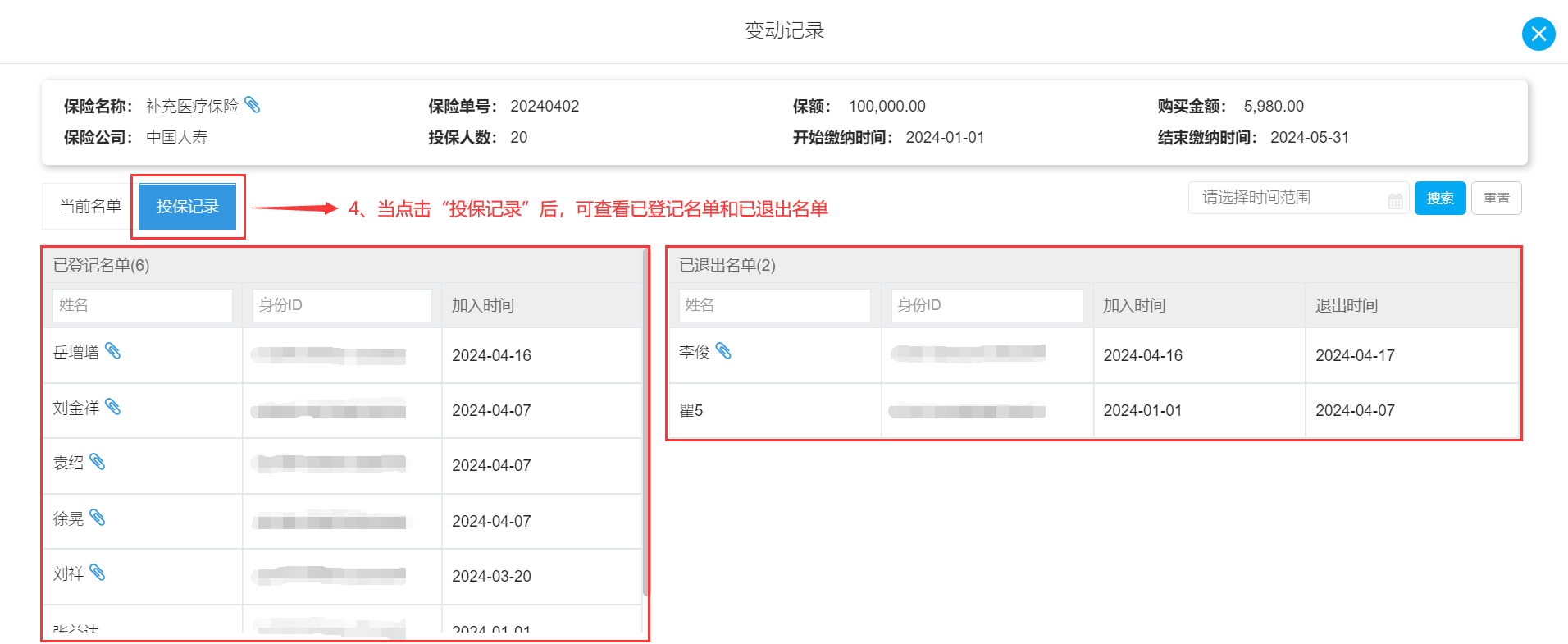Focus the 请选择时间范围 date range input
The image size is (1568, 644).
1298,198
